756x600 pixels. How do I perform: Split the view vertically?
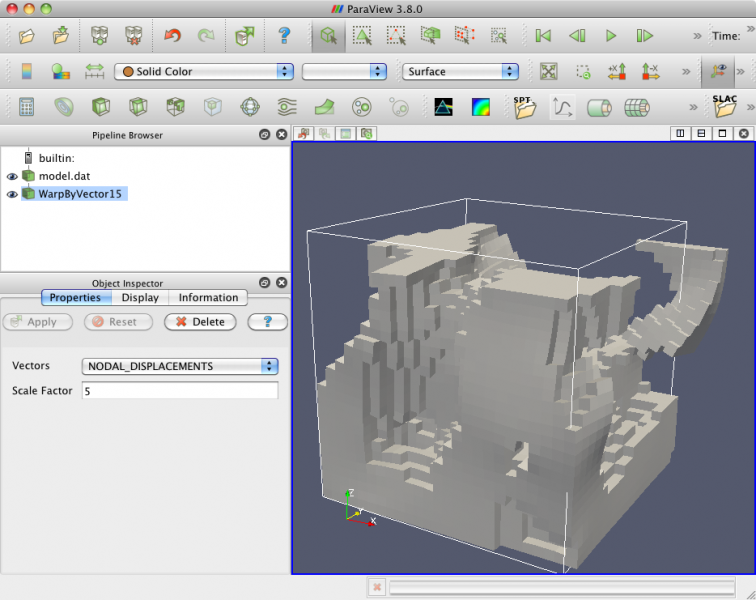(701, 133)
